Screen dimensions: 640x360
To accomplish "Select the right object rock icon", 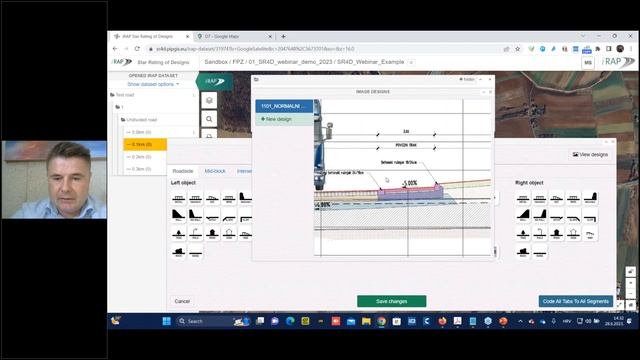I will [x=523, y=252].
